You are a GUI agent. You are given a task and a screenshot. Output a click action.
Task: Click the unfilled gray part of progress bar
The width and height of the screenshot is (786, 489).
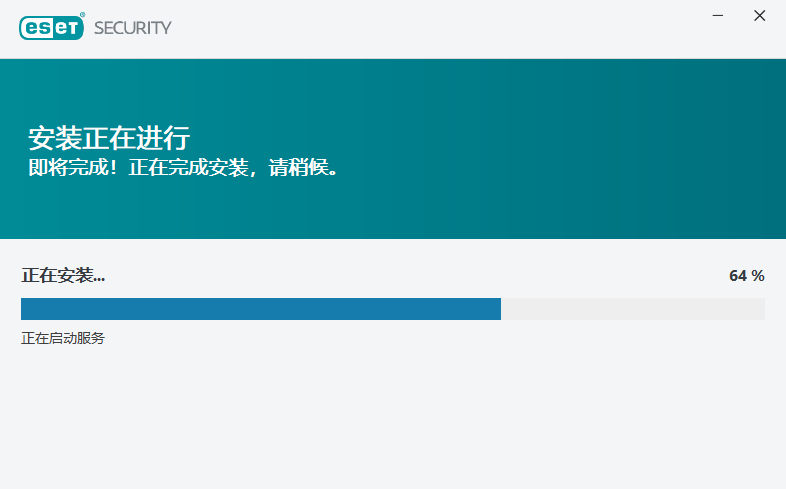(633, 309)
